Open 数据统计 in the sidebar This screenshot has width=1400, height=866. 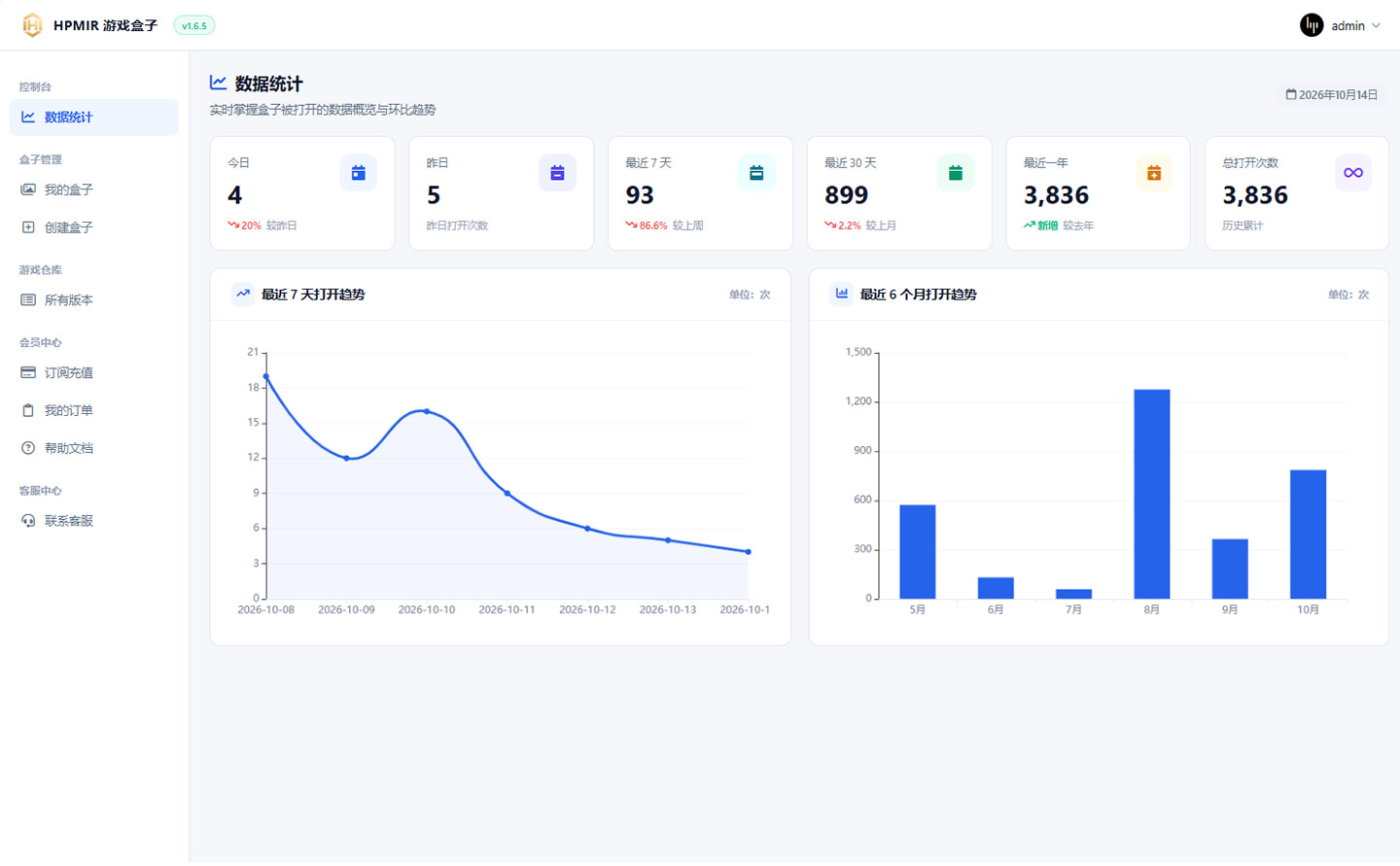pyautogui.click(x=93, y=118)
